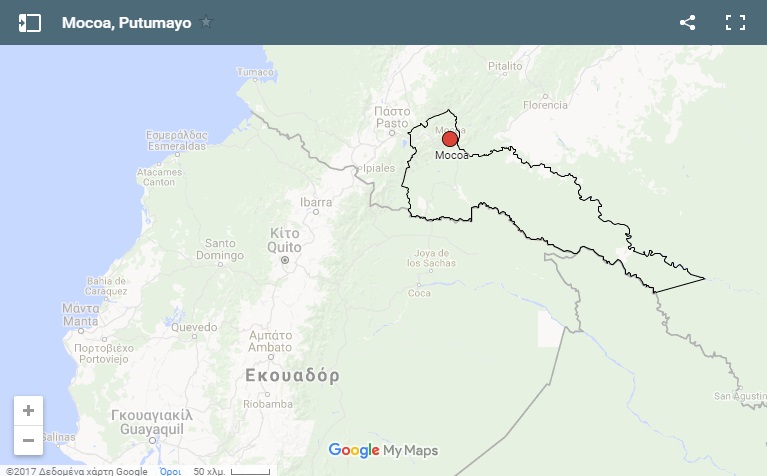
Task: Star the Mocoa, Putumayo map
Action: (206, 22)
